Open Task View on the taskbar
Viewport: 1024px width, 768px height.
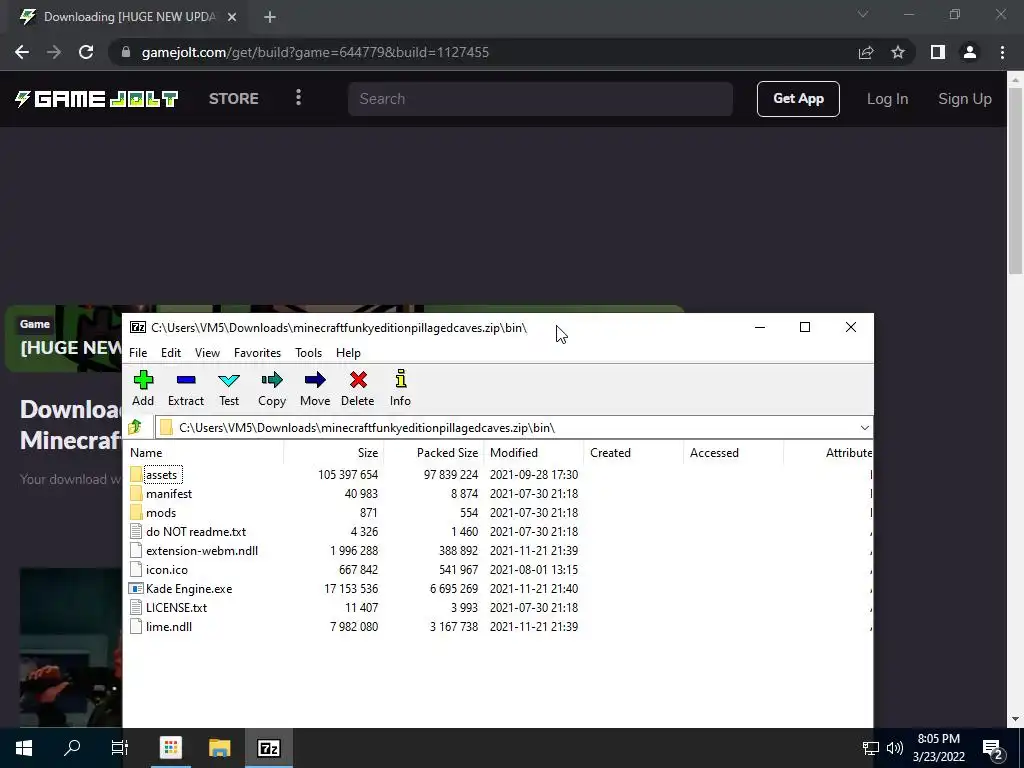(120, 748)
